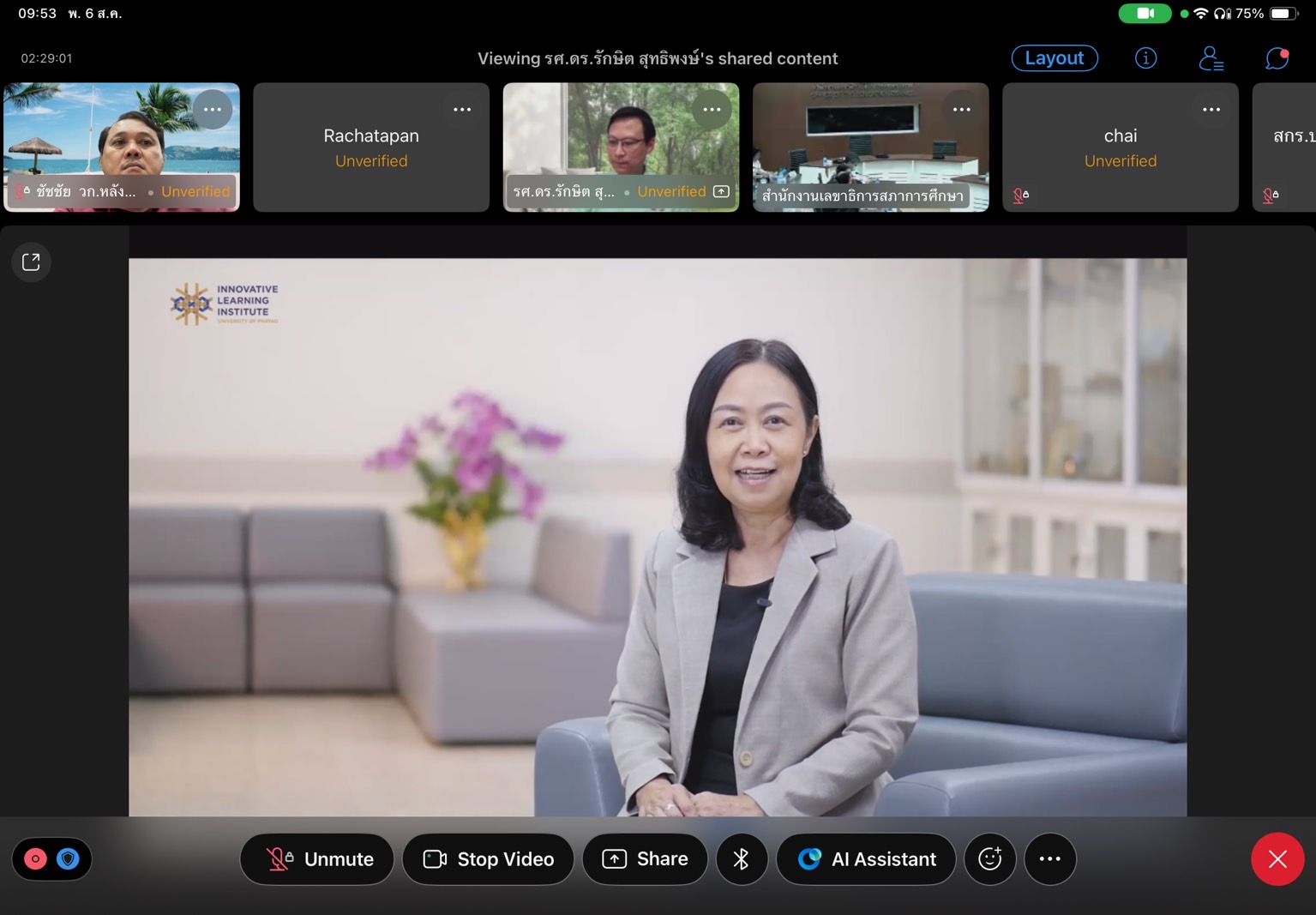Tap the sharing indicator on รศ.ดร.รักษิต tile

coord(722,191)
